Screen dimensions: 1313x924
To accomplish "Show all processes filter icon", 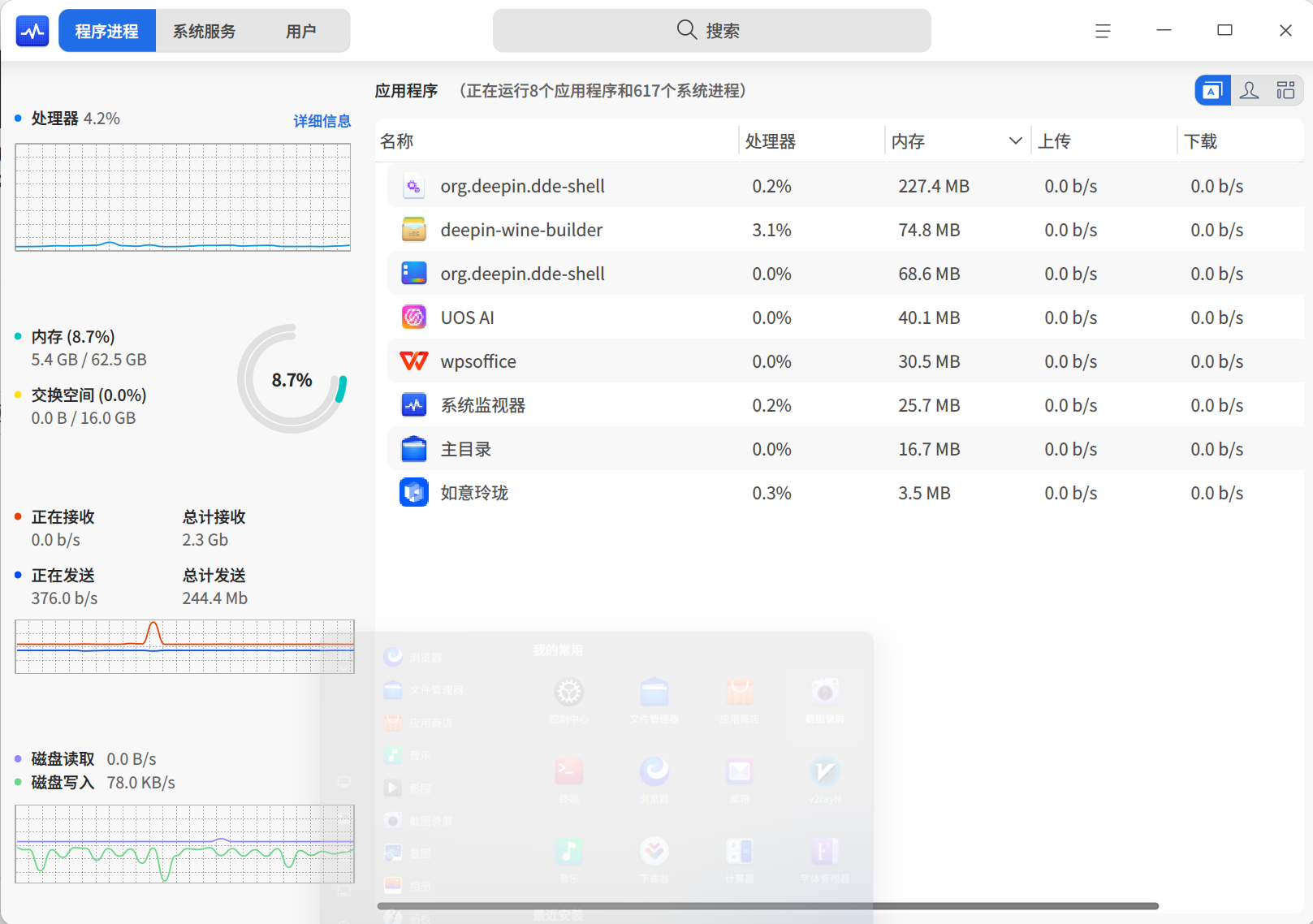I will (x=1285, y=90).
